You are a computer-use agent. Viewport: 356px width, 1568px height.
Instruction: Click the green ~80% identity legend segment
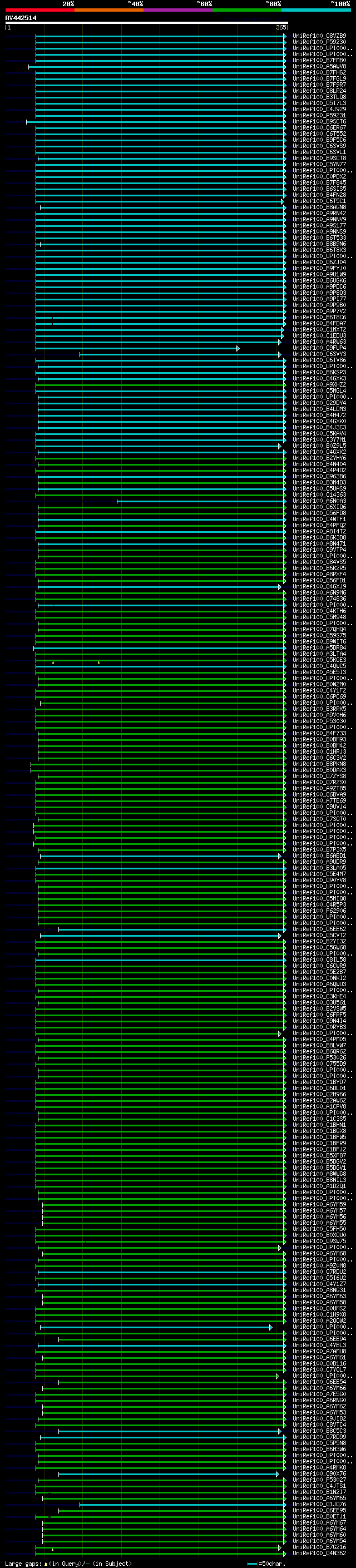(247, 10)
